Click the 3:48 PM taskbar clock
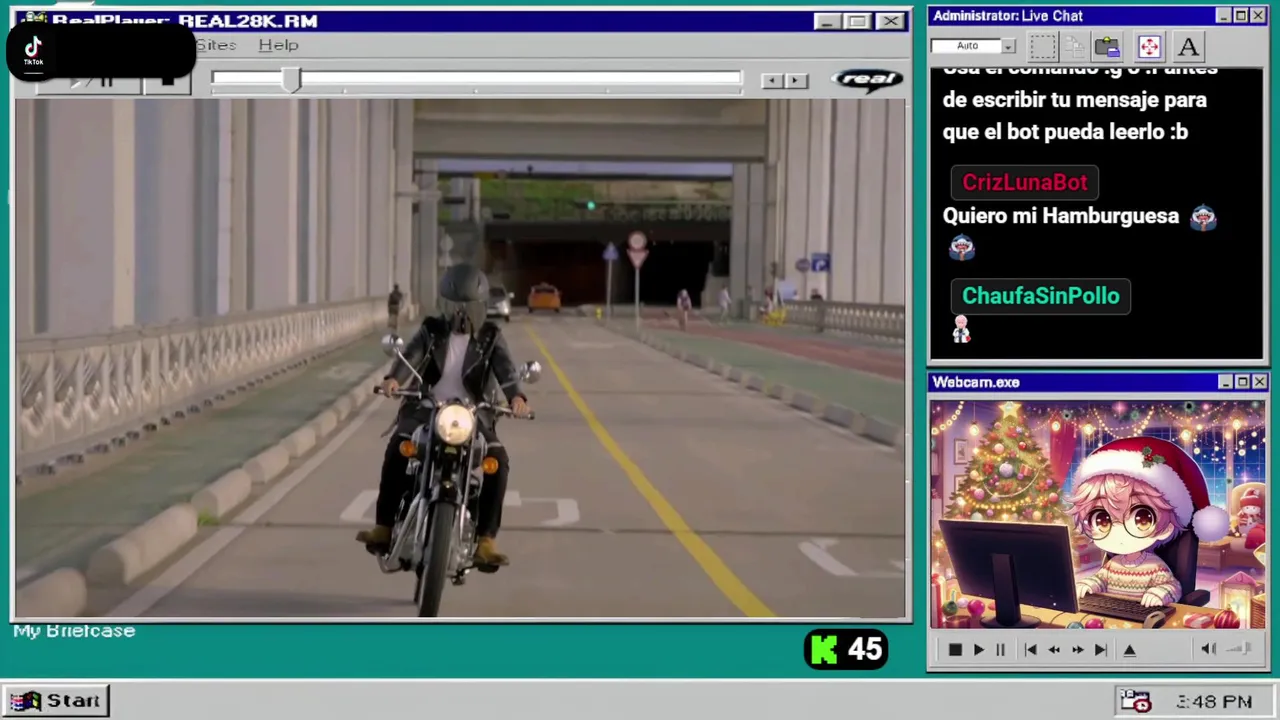 pos(1214,702)
